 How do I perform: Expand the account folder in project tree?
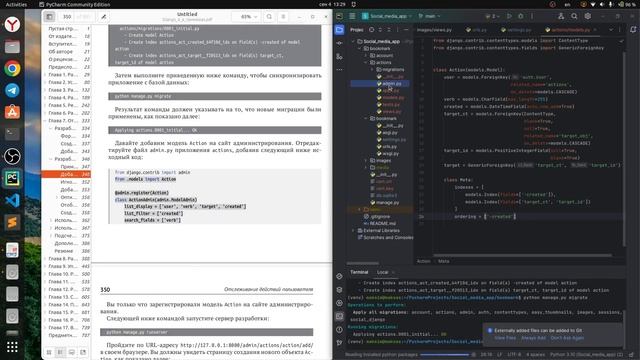click(x=366, y=56)
